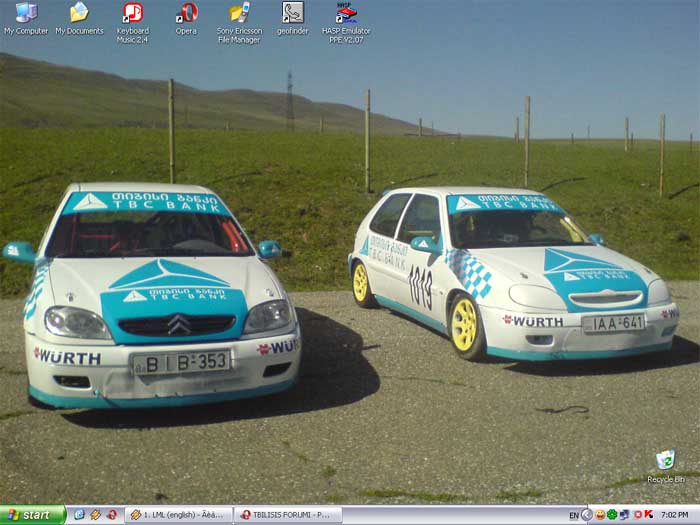This screenshot has height=525, width=700.
Task: Click the blue Quick Launch icon
Action: tap(79, 515)
